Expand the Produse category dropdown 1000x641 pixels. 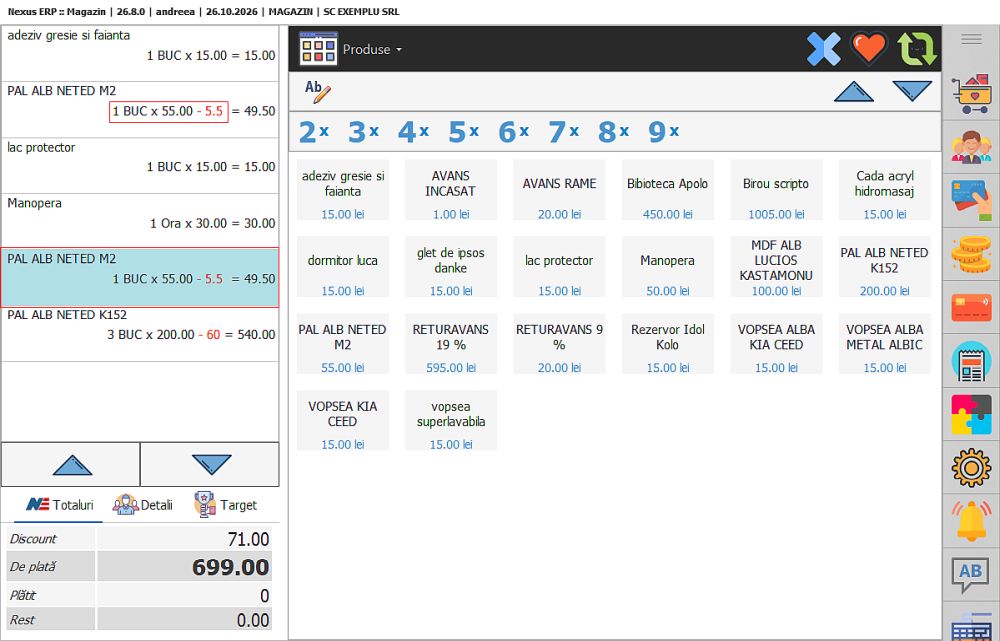372,50
